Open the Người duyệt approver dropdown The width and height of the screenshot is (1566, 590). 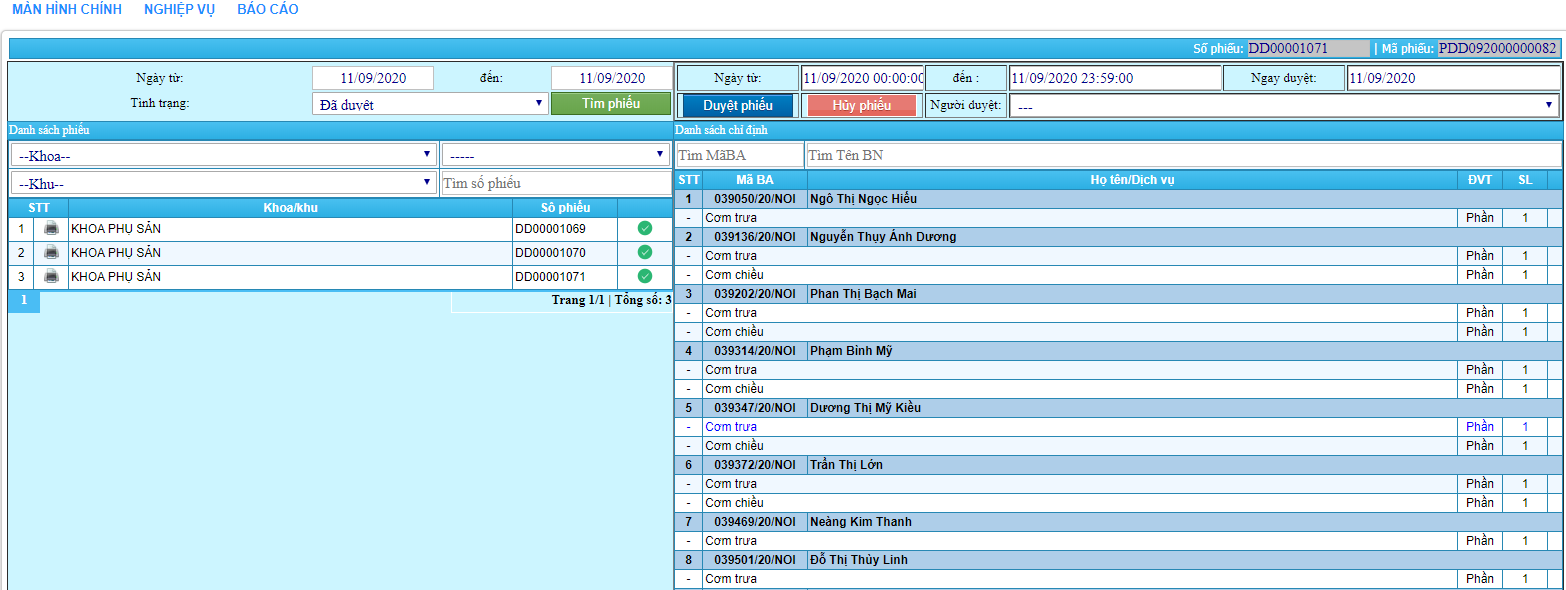pyautogui.click(x=1284, y=105)
